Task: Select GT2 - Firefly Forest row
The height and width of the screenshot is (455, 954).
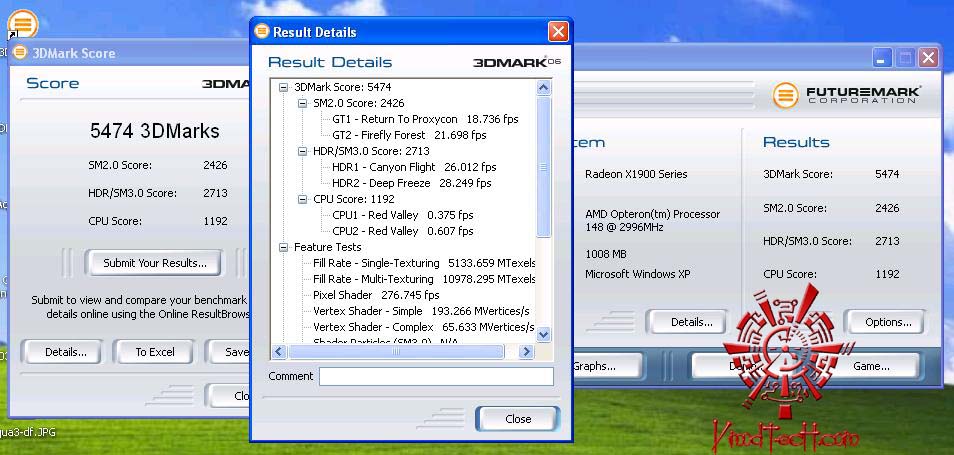Action: pyautogui.click(x=409, y=135)
